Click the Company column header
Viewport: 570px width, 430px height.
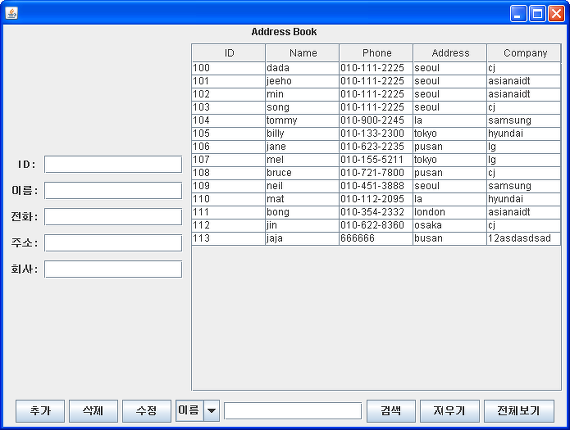coord(523,53)
